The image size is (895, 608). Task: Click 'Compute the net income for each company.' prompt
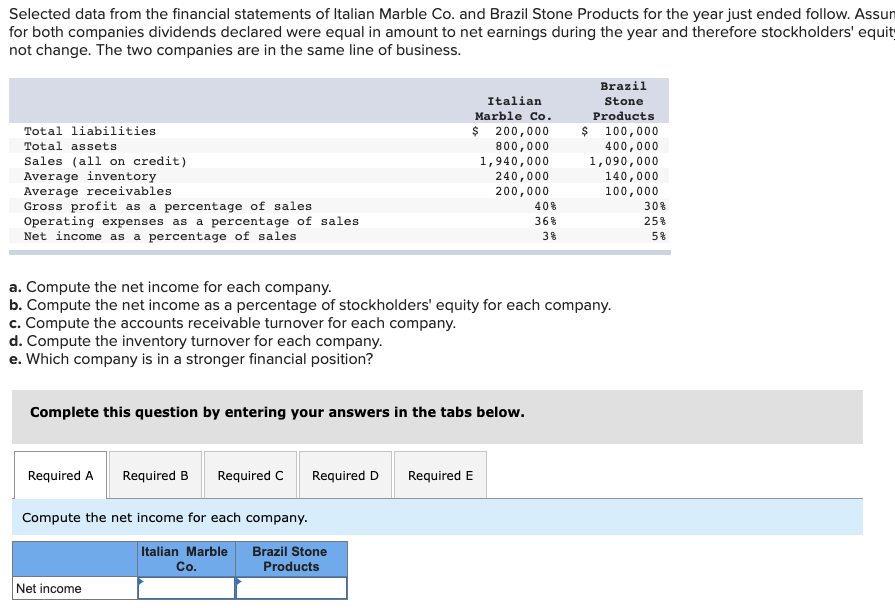point(165,517)
